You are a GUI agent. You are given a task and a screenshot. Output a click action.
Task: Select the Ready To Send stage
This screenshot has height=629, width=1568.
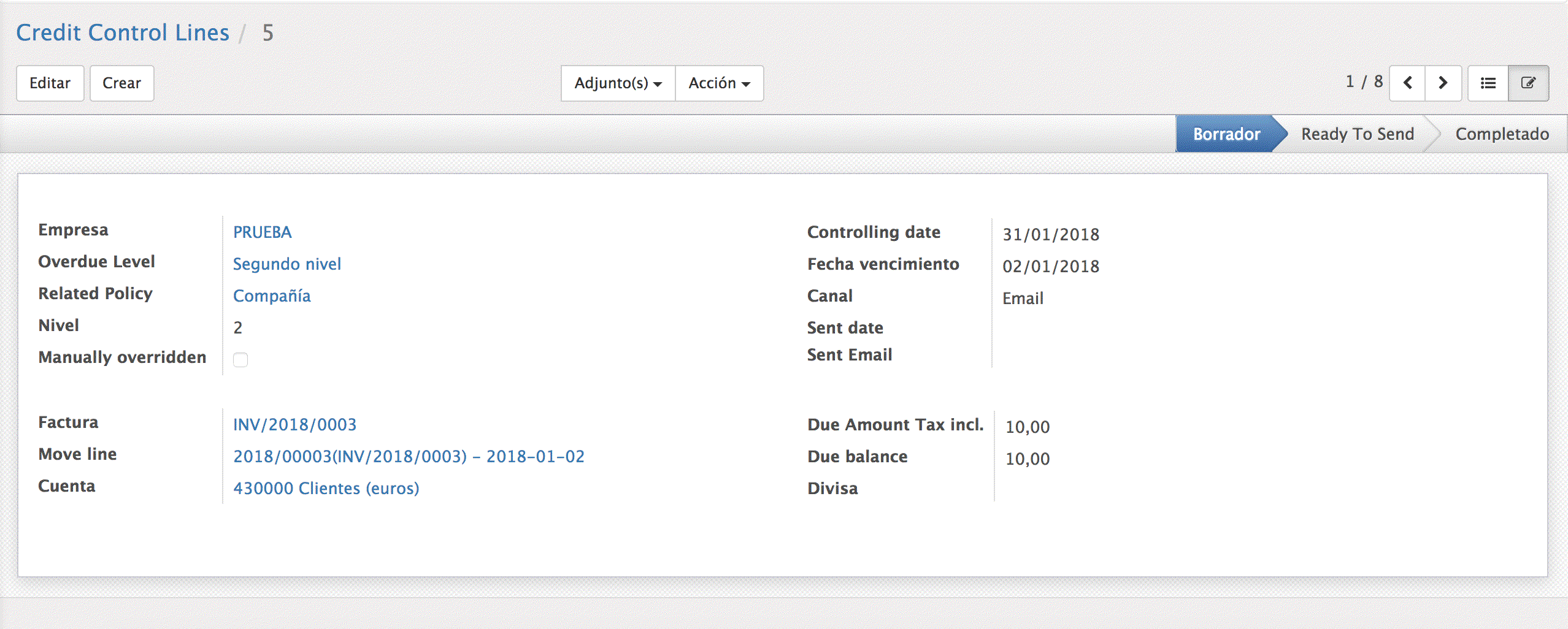click(x=1357, y=134)
